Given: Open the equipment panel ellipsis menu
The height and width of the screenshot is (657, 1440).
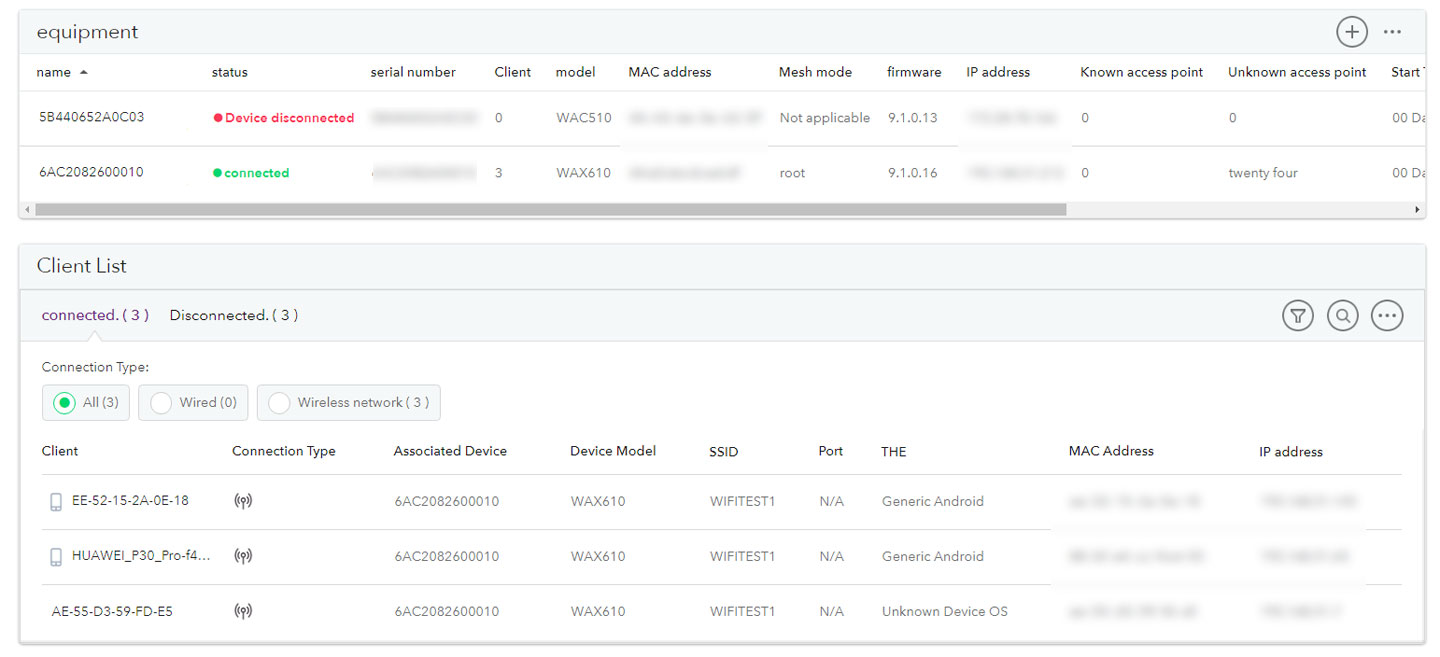Looking at the screenshot, I should [x=1392, y=31].
